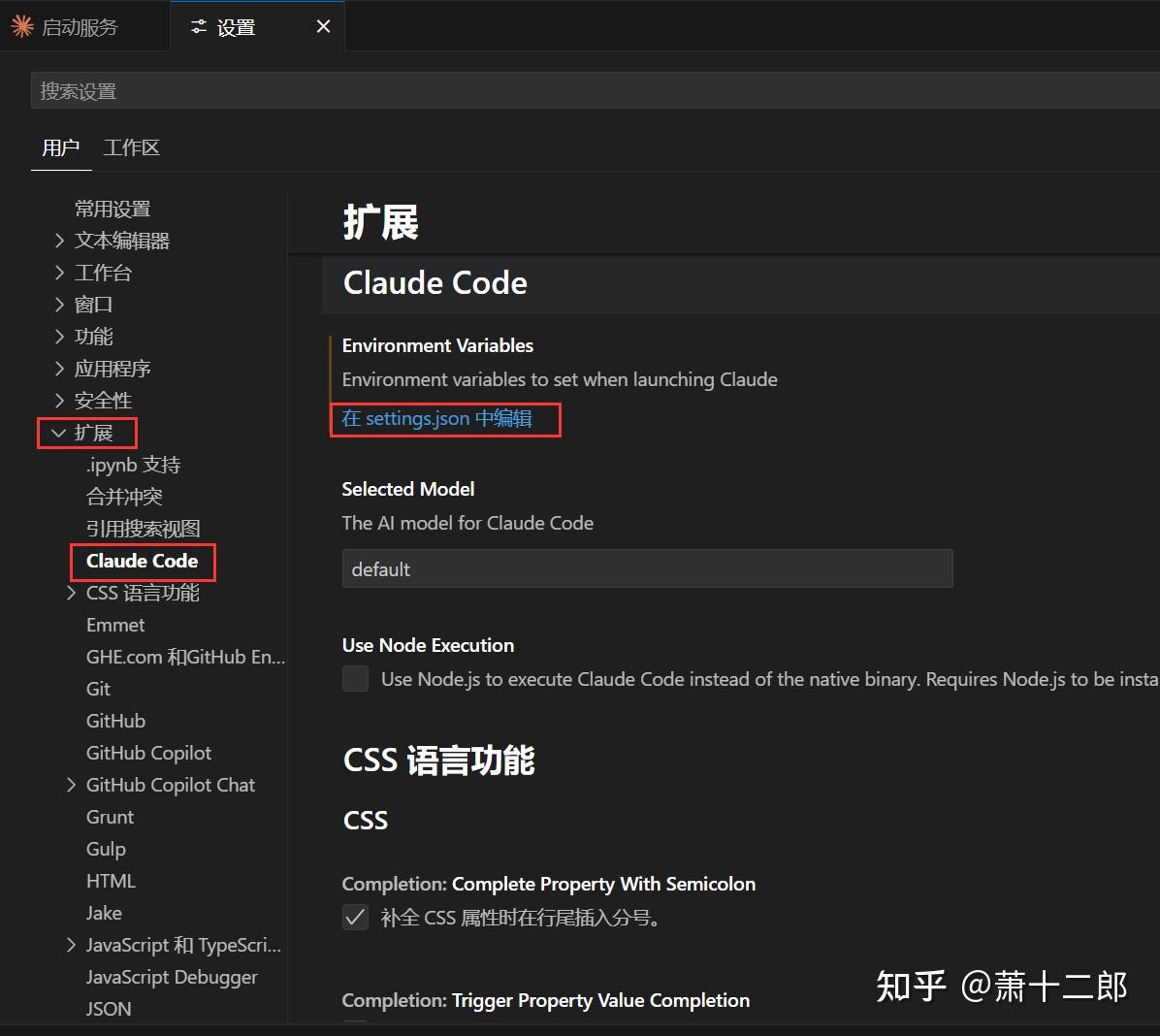The image size is (1160, 1036).
Task: Expand the 文本编辑器 settings category
Action: 60,241
